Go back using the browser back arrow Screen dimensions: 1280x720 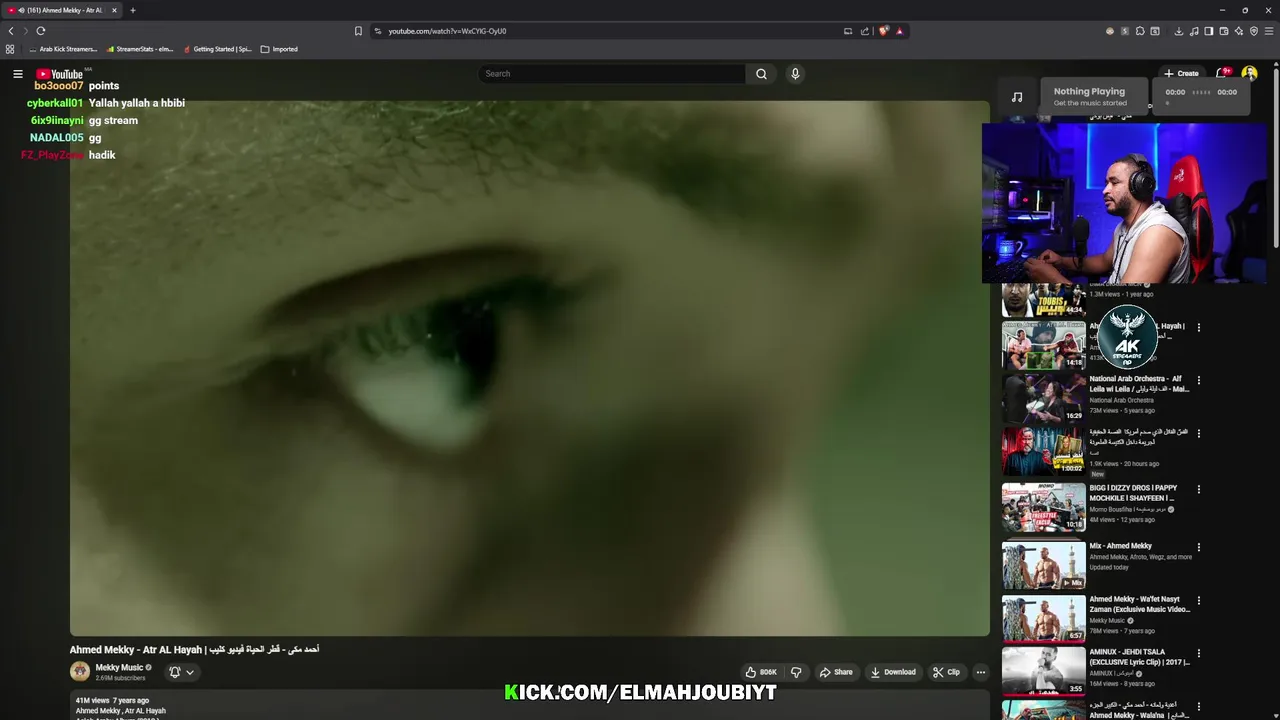coord(11,31)
